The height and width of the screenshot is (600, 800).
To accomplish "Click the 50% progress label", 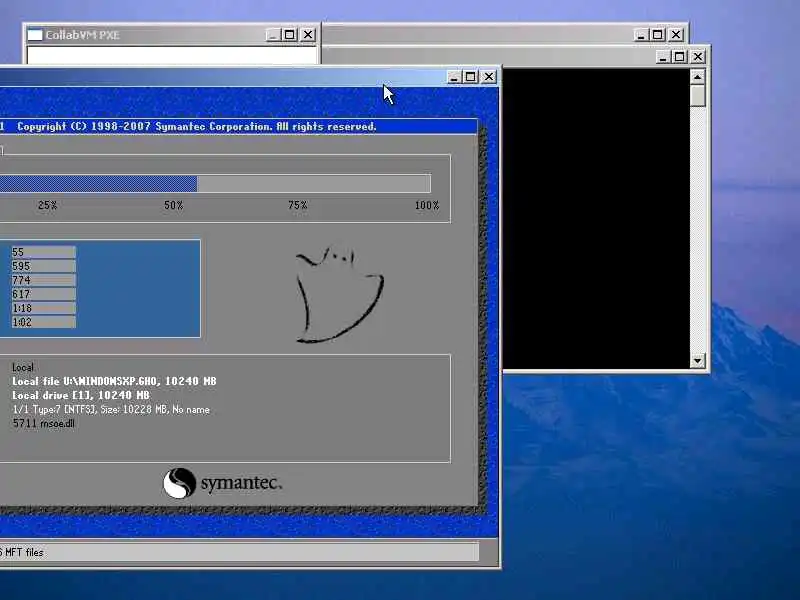I will (x=173, y=206).
